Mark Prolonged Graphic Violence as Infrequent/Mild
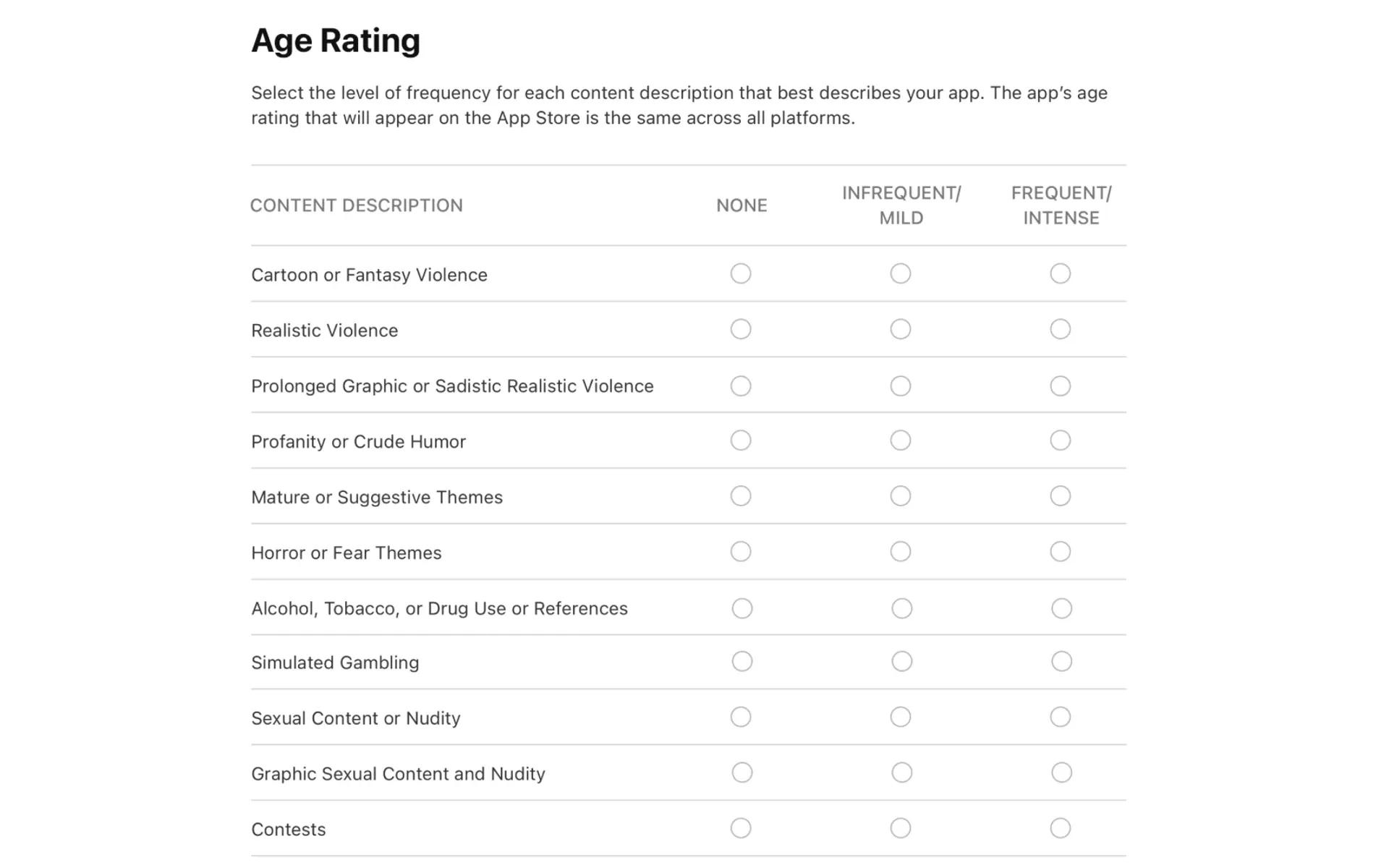Screen dimensions: 1389x868 click(900, 386)
